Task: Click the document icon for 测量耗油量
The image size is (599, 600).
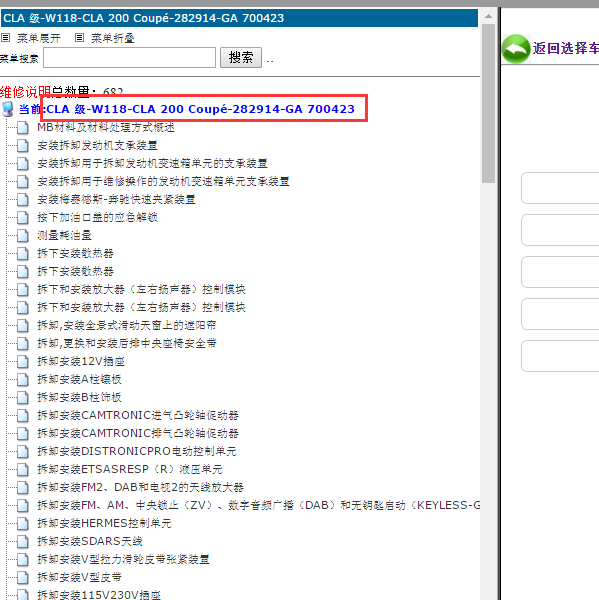Action: tap(23, 235)
